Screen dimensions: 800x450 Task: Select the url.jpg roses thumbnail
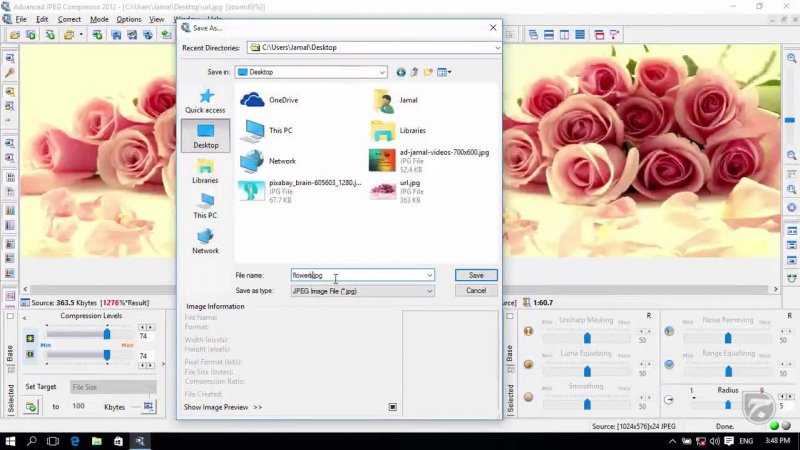click(x=382, y=189)
